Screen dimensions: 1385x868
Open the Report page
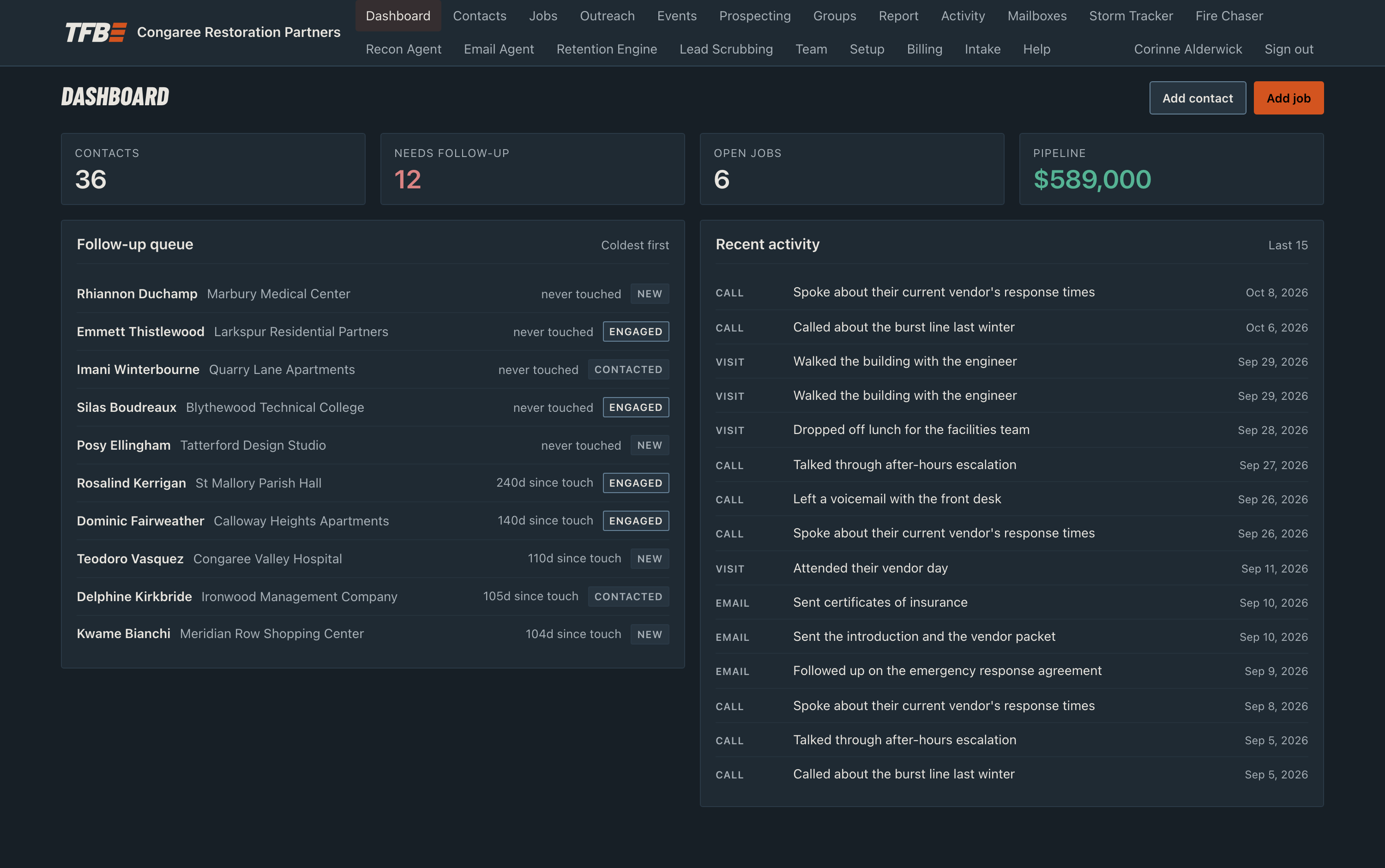click(898, 16)
